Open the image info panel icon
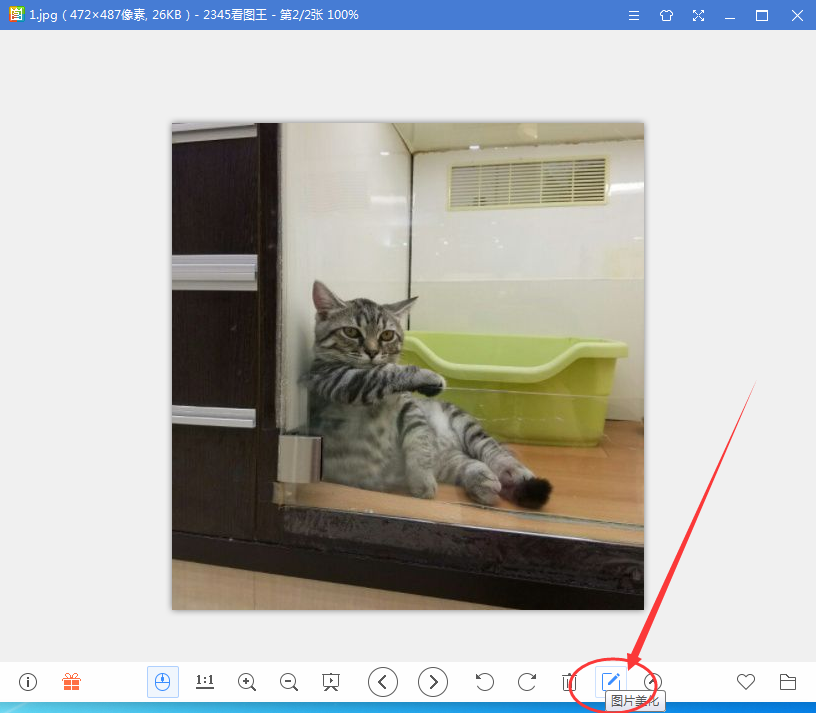Image resolution: width=816 pixels, height=713 pixels. tap(28, 682)
